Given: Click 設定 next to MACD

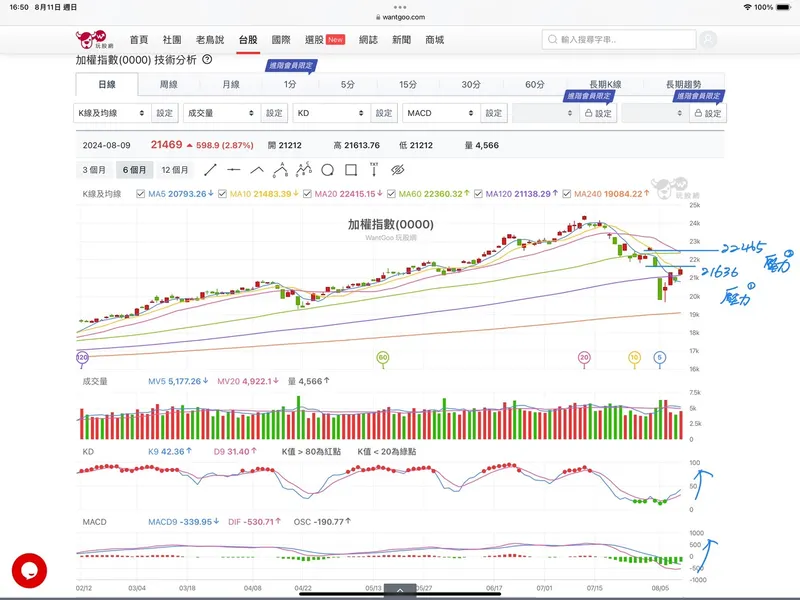Looking at the screenshot, I should pos(493,113).
